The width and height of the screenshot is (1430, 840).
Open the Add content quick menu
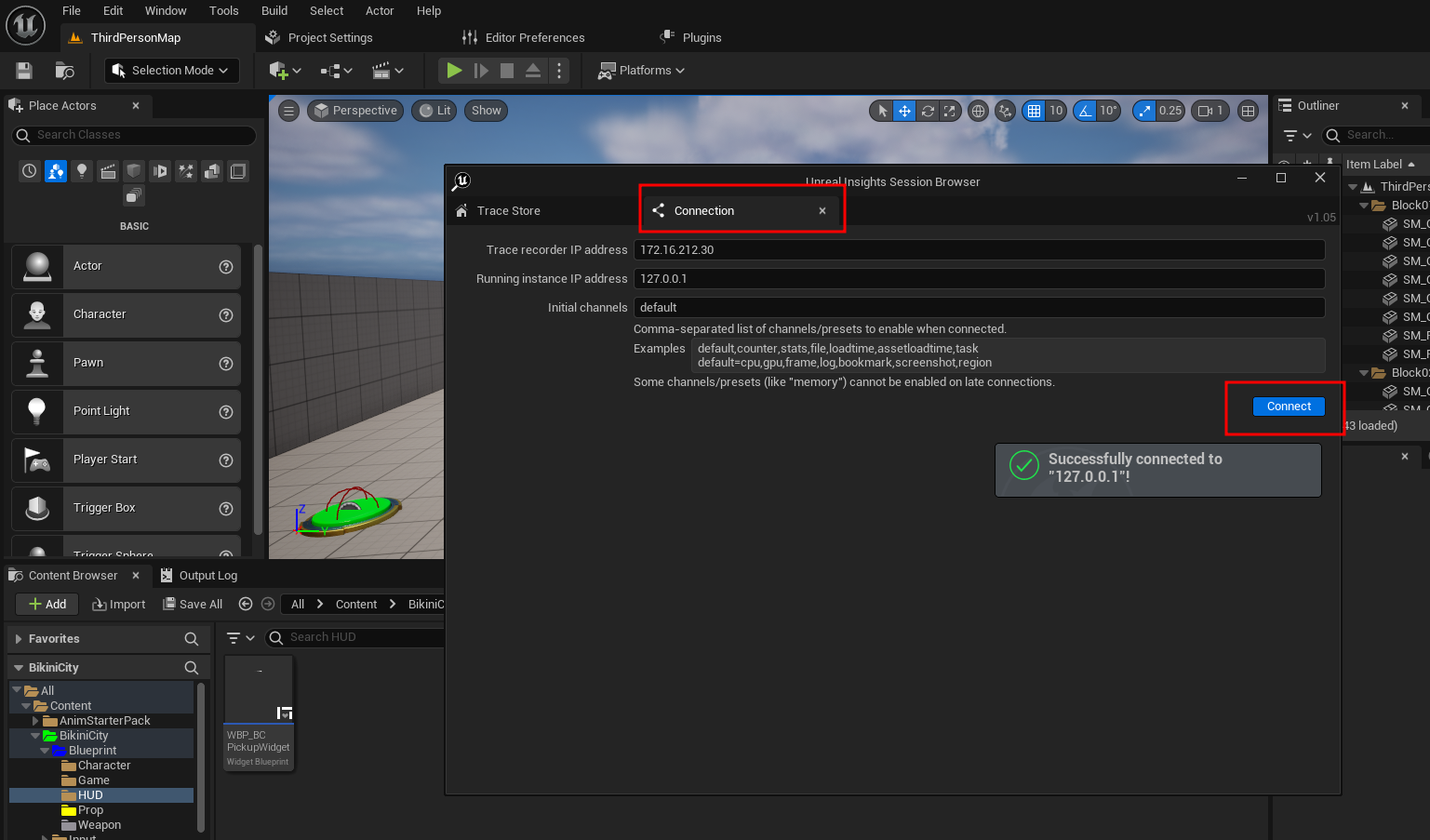tap(285, 71)
